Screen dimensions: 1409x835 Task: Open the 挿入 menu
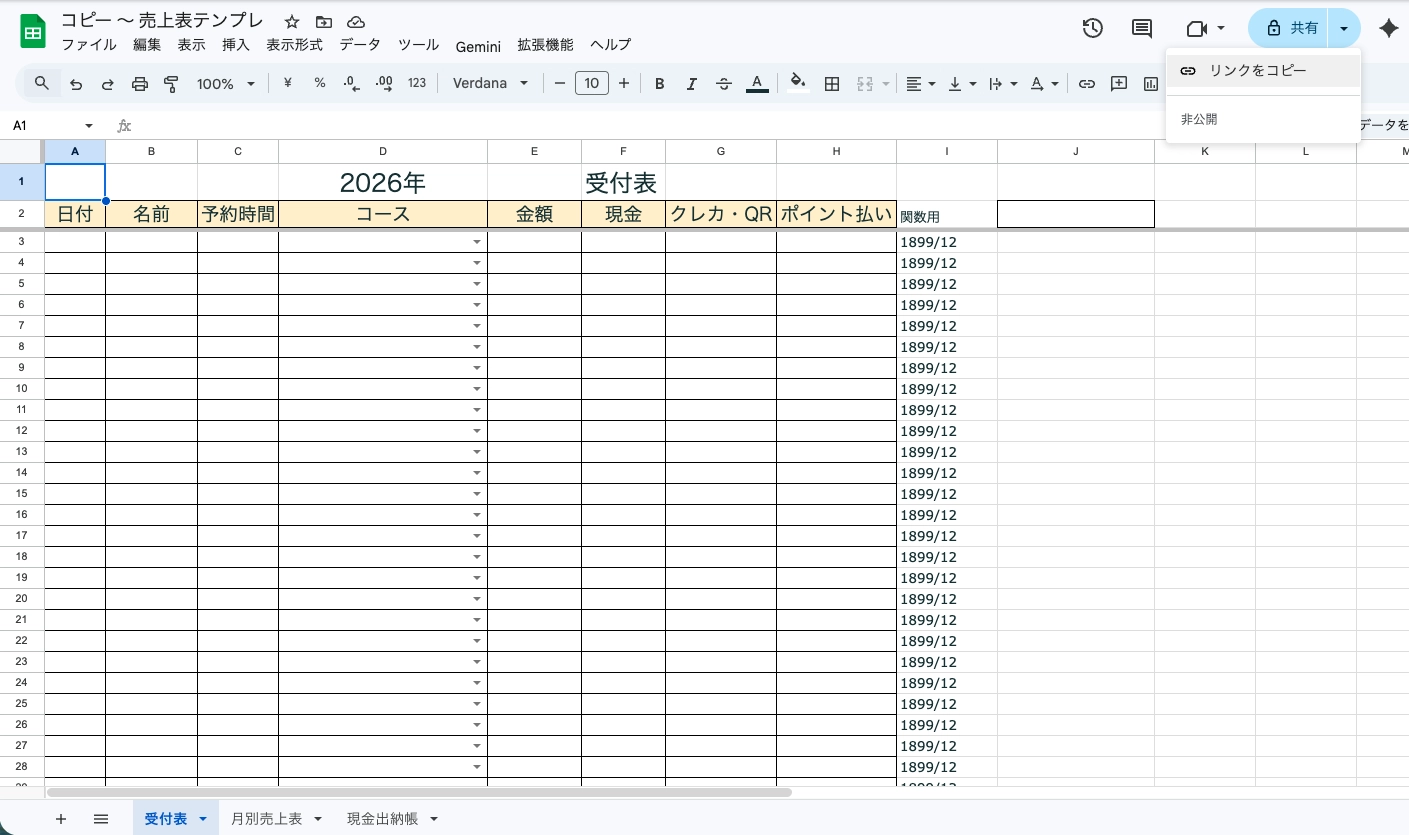(x=235, y=45)
